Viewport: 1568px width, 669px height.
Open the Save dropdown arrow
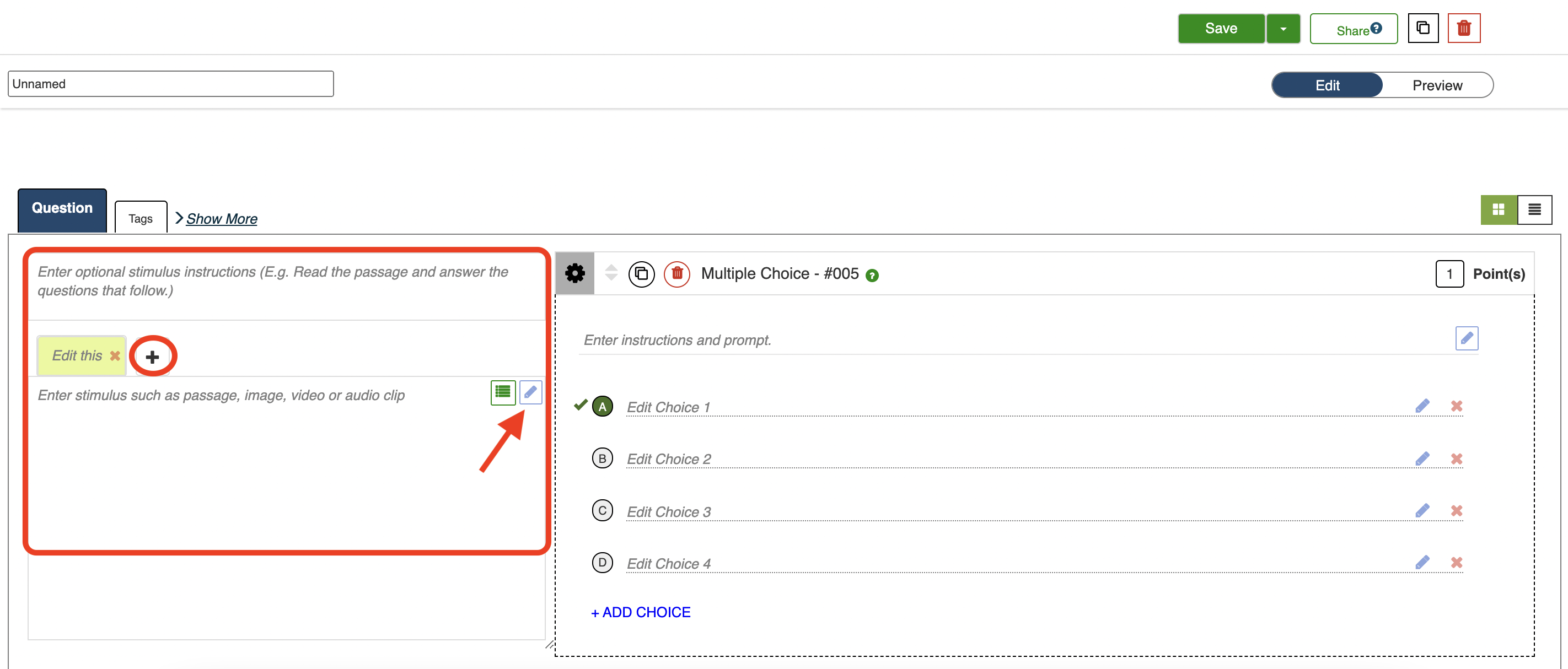1282,29
